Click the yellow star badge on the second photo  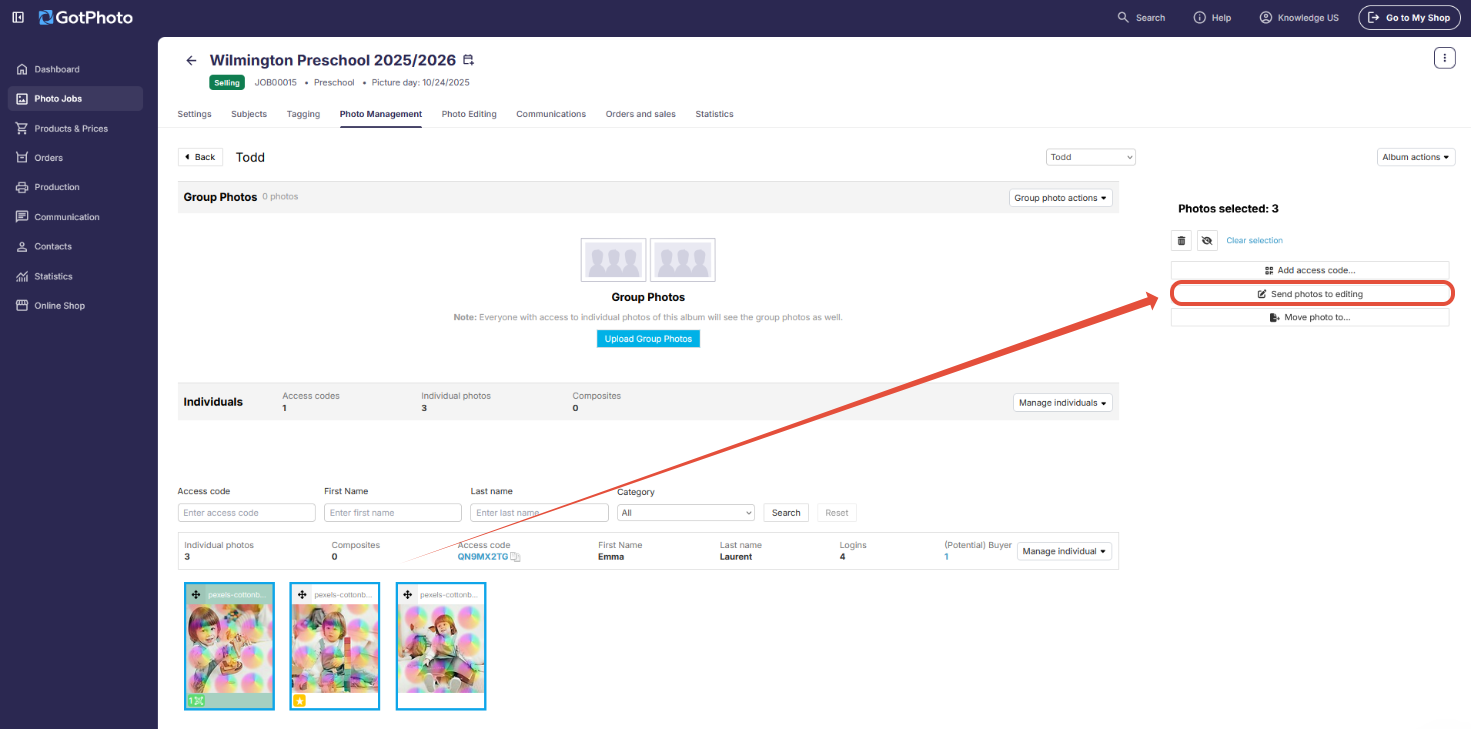coord(298,701)
